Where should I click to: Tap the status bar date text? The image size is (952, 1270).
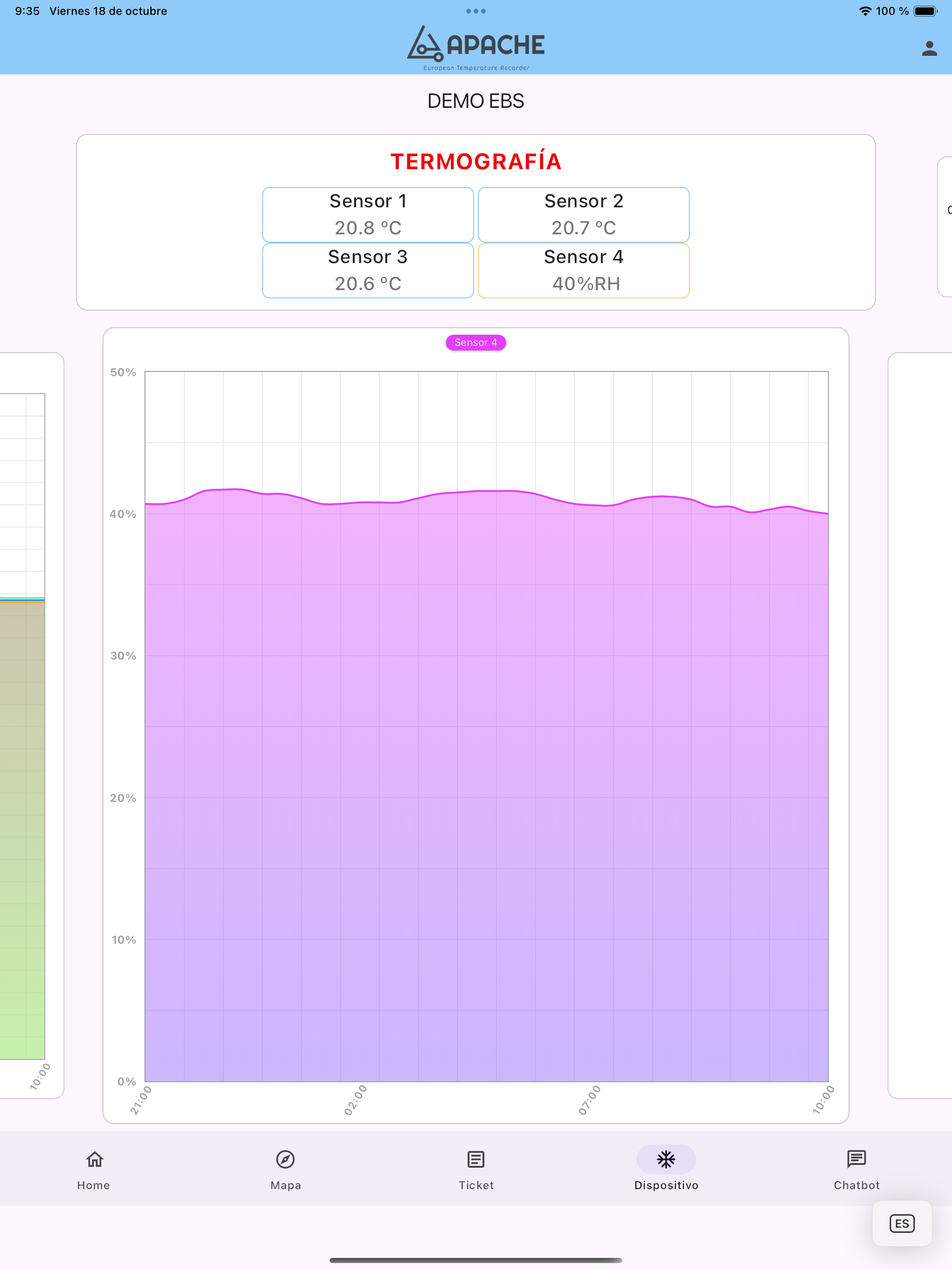[108, 11]
